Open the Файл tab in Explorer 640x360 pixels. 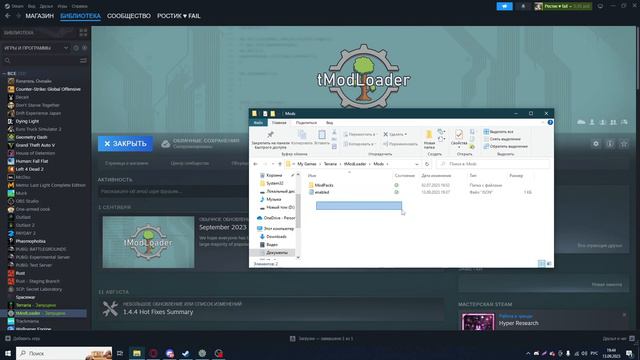pos(258,122)
